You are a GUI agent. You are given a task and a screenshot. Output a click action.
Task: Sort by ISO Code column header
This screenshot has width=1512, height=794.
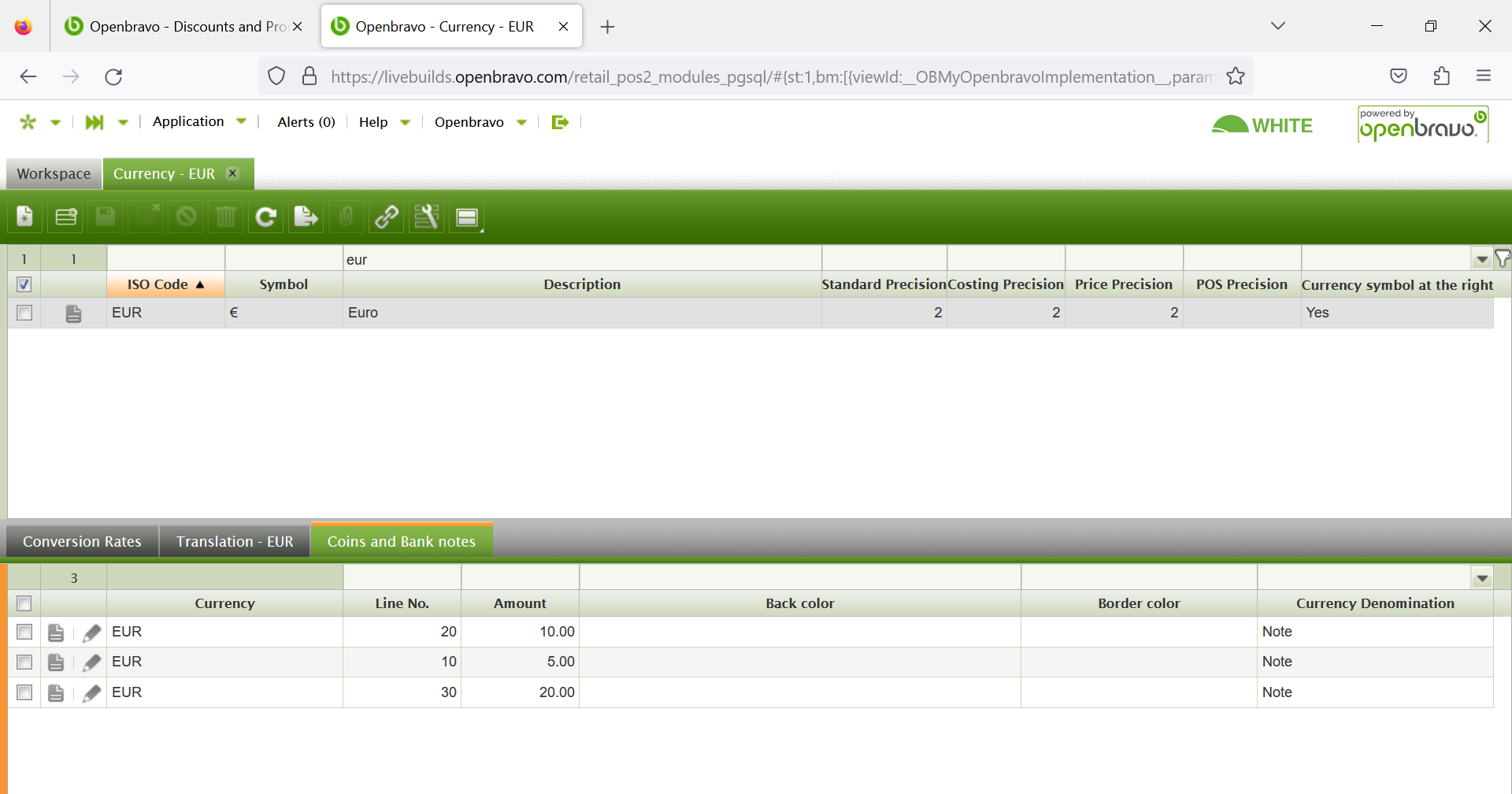(166, 284)
